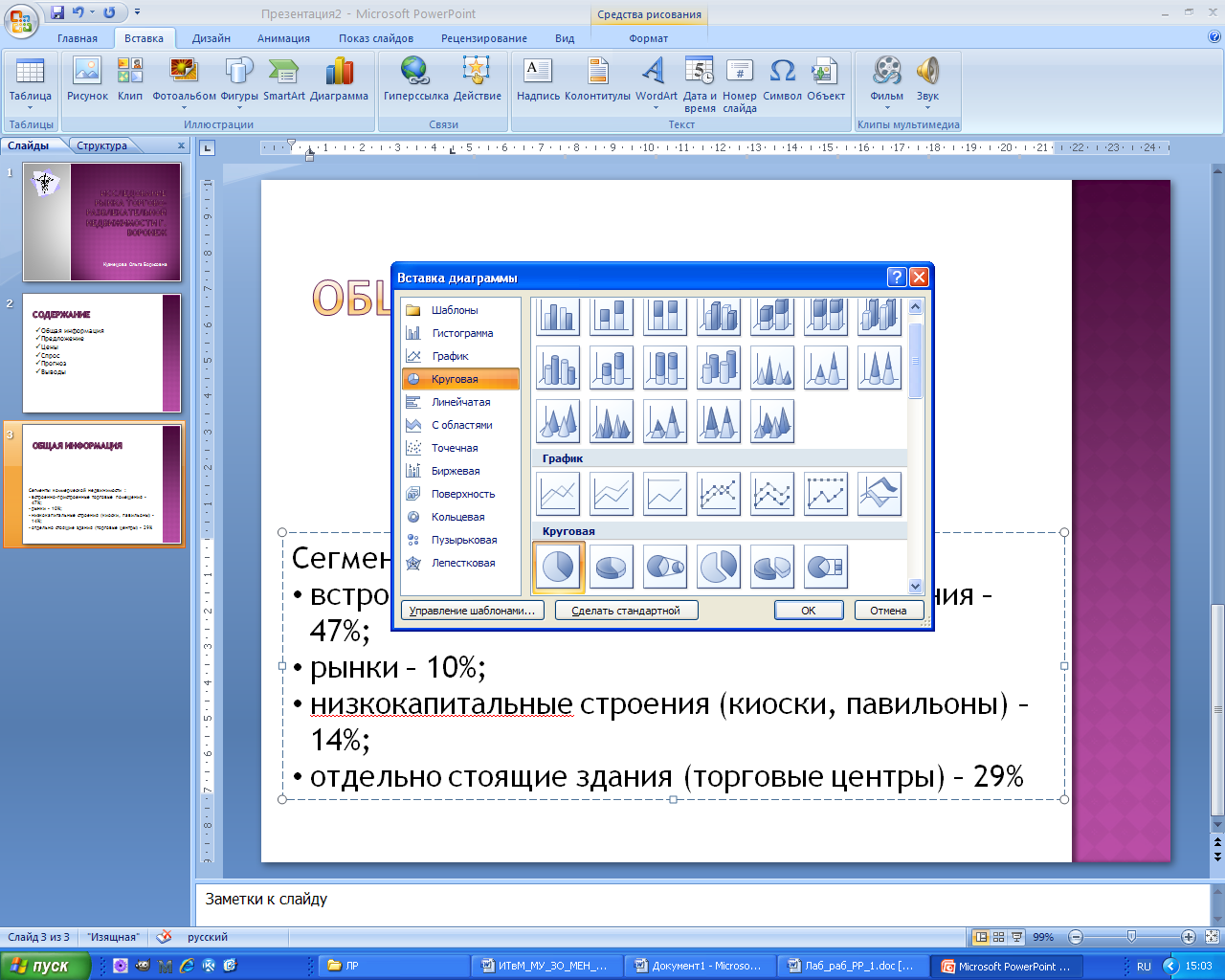Click the RU language indicator in the tray
Screen dimensions: 1225x980
(1144, 967)
